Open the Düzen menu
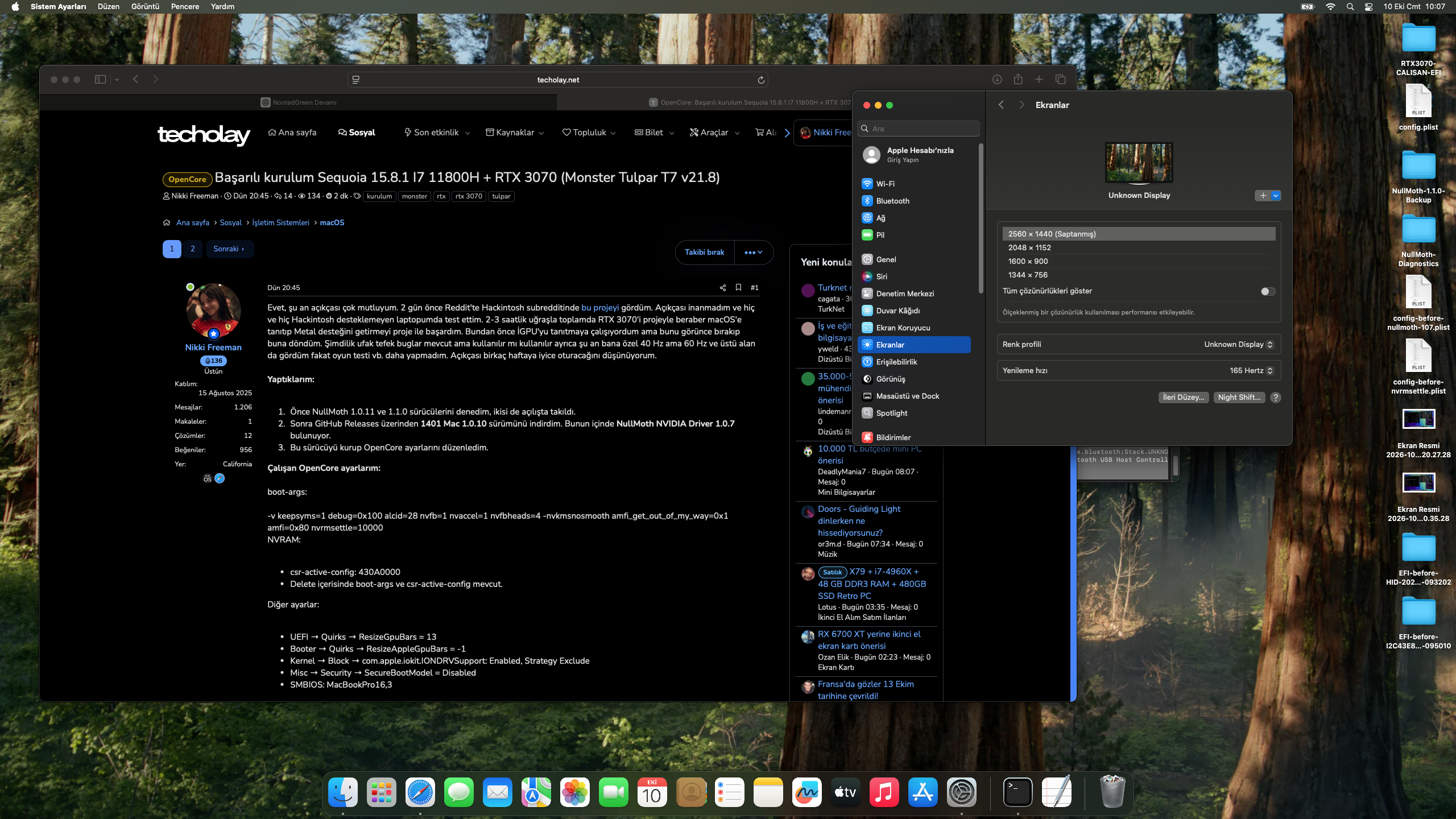 point(108,7)
